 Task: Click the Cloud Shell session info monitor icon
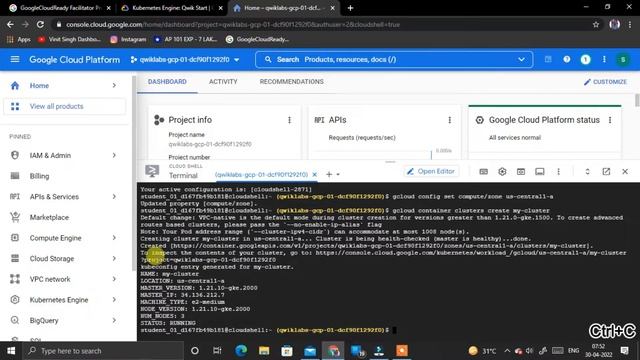point(540,172)
